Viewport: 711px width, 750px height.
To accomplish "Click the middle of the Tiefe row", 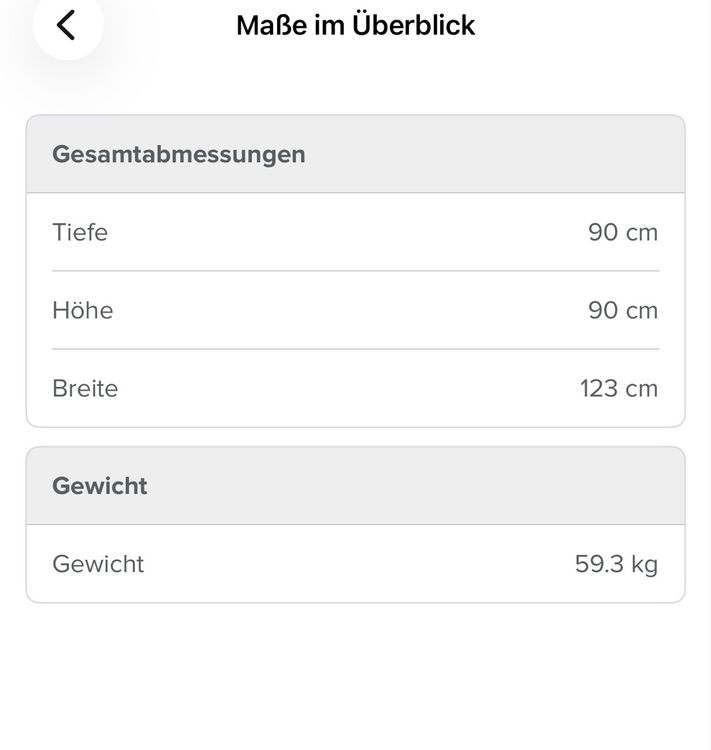I will pyautogui.click(x=356, y=232).
